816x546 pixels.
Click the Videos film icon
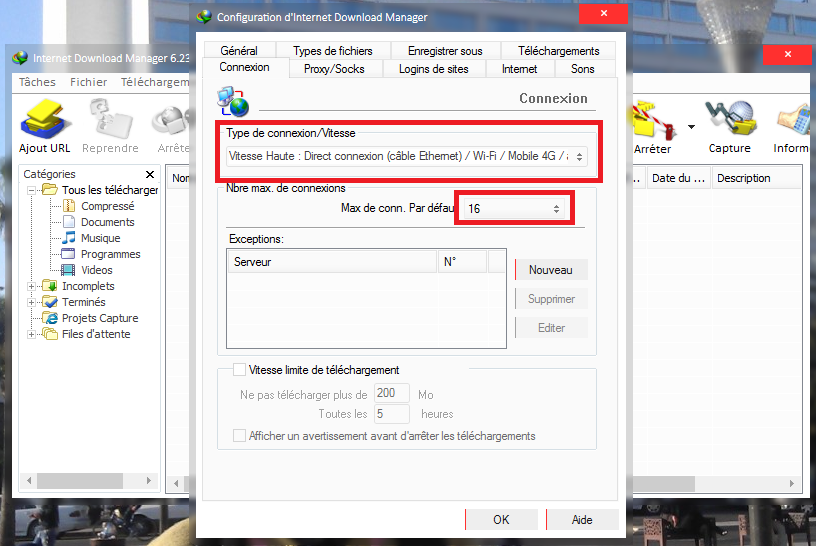(68, 270)
